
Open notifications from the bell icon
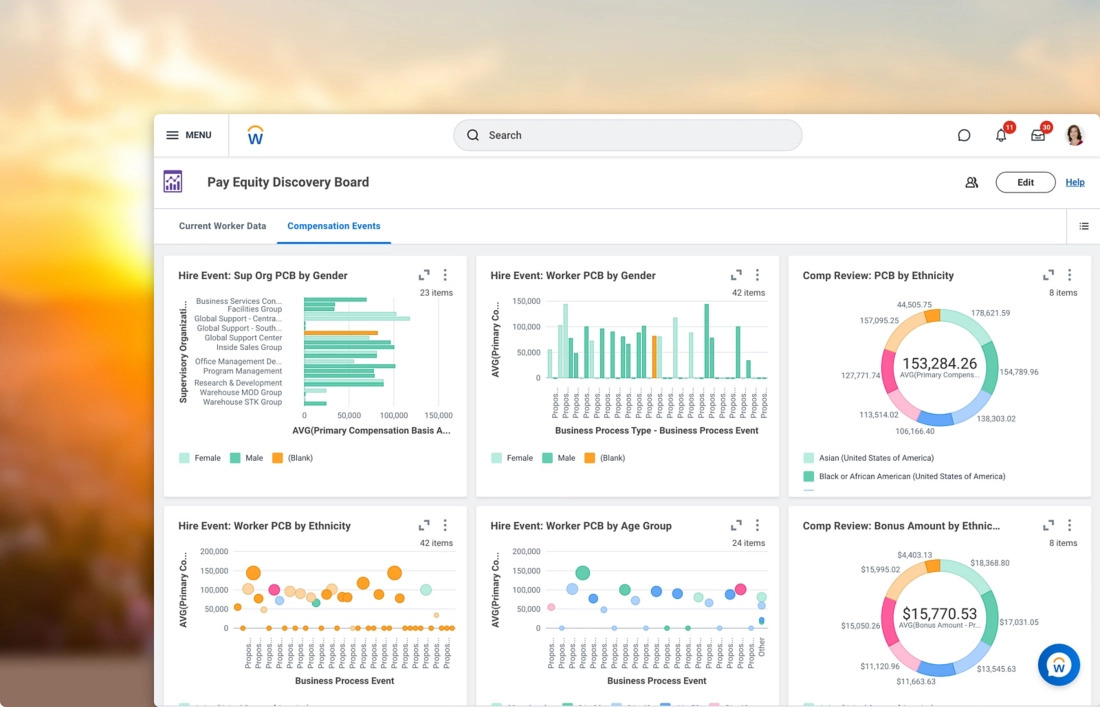coord(1000,135)
